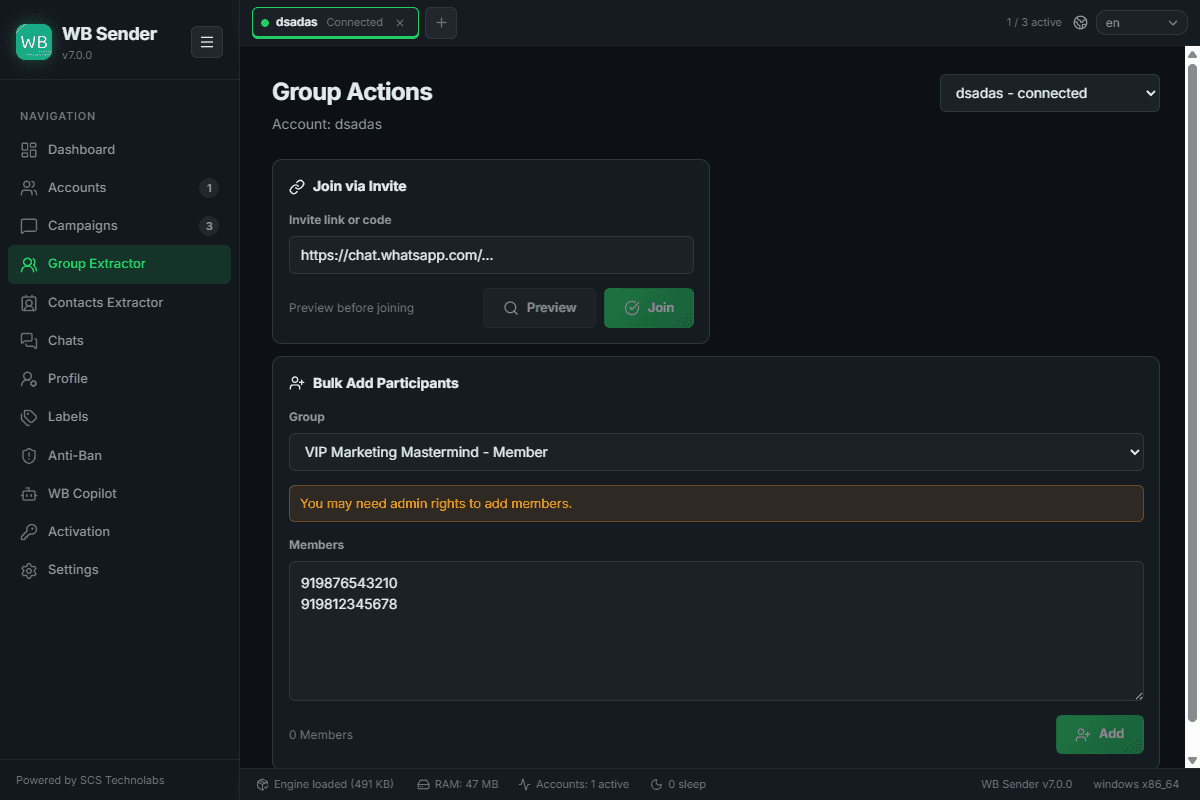Open the VIP Marketing Mastermind group dropdown
This screenshot has height=800, width=1200.
coord(716,452)
